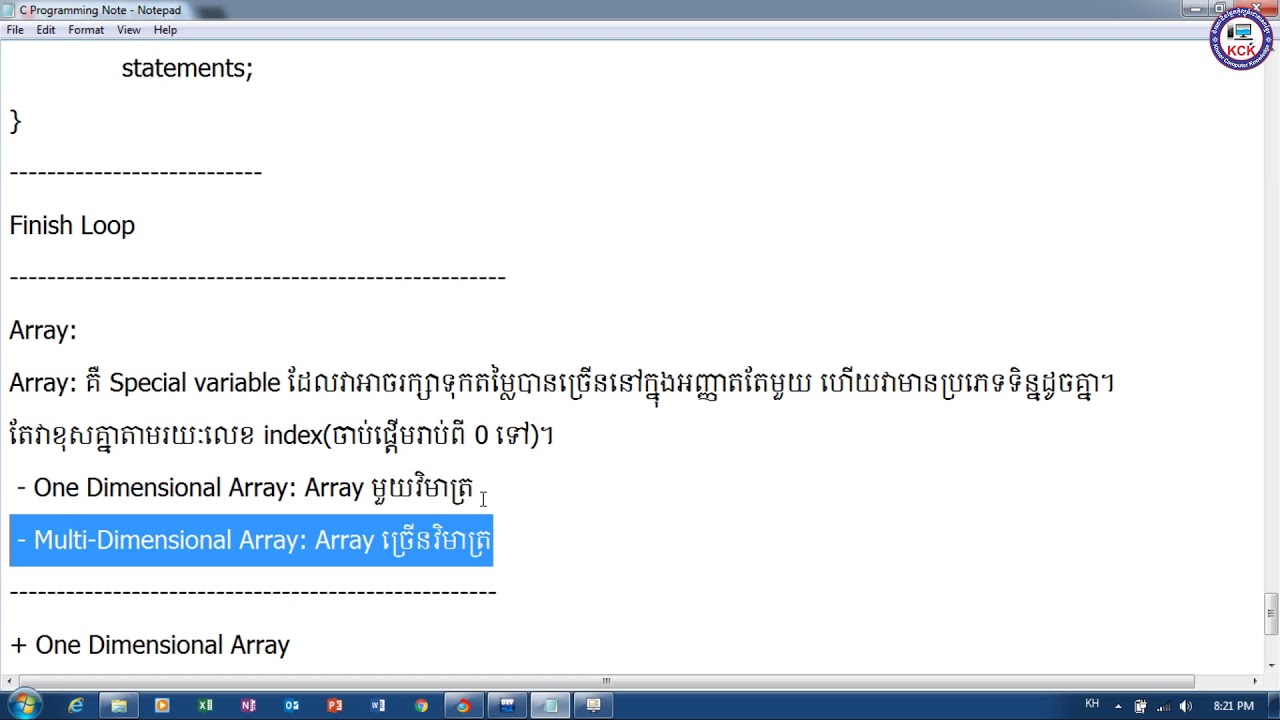1280x720 pixels.
Task: Open the network signal tray icon
Action: [1163, 706]
